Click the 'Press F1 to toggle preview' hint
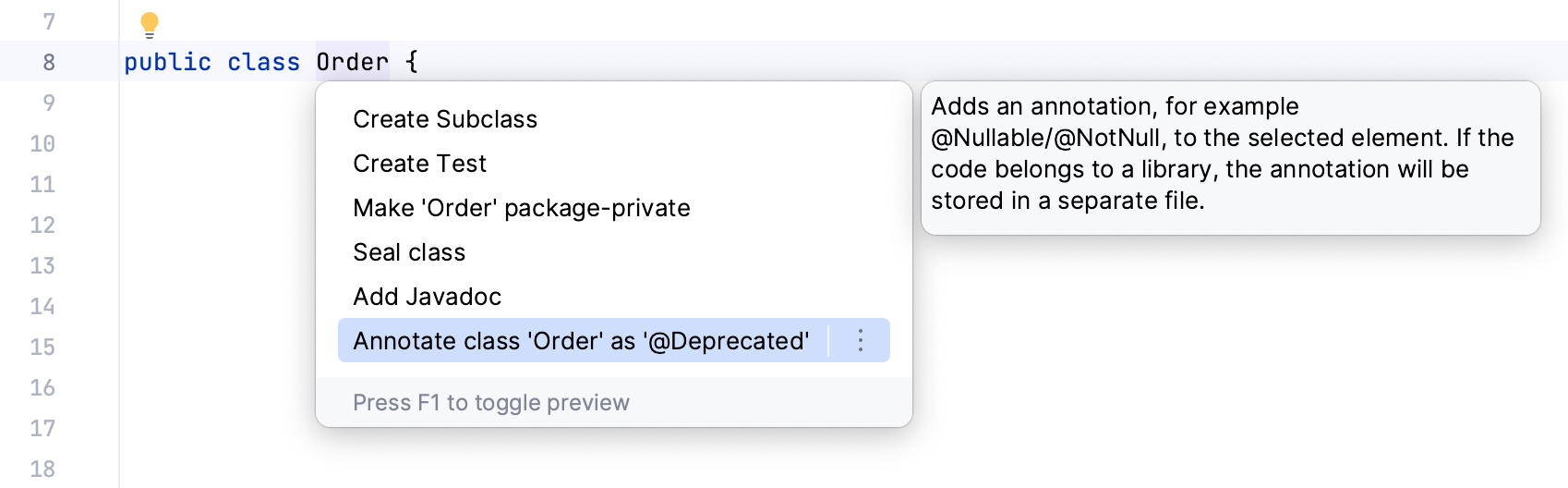 [491, 403]
